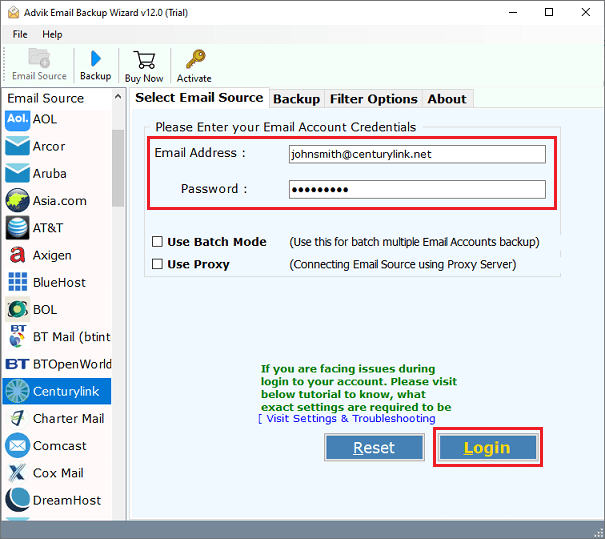Switch to the About tab
The height and width of the screenshot is (539, 605).
click(447, 99)
